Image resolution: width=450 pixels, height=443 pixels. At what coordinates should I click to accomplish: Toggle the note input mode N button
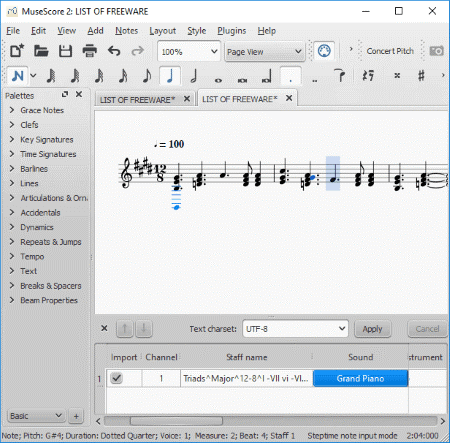pyautogui.click(x=18, y=76)
